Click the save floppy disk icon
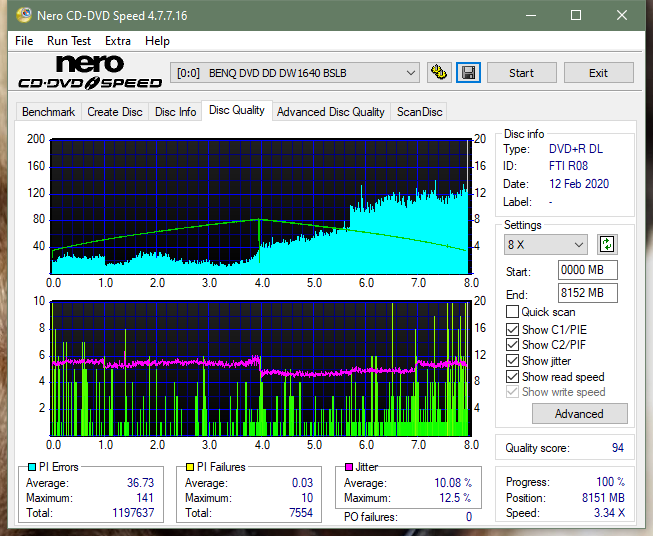The image size is (653, 536). click(468, 73)
